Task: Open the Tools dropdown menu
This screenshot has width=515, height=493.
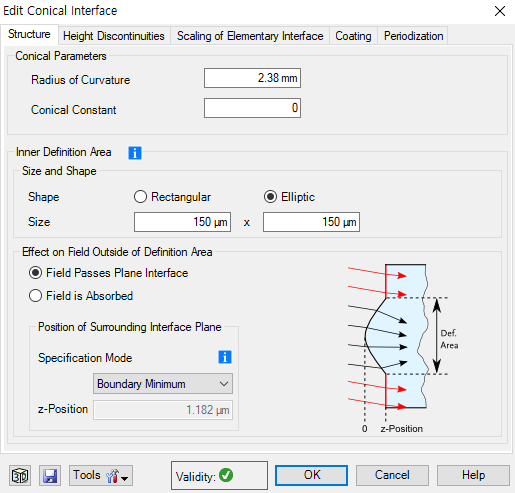Action: [x=101, y=475]
